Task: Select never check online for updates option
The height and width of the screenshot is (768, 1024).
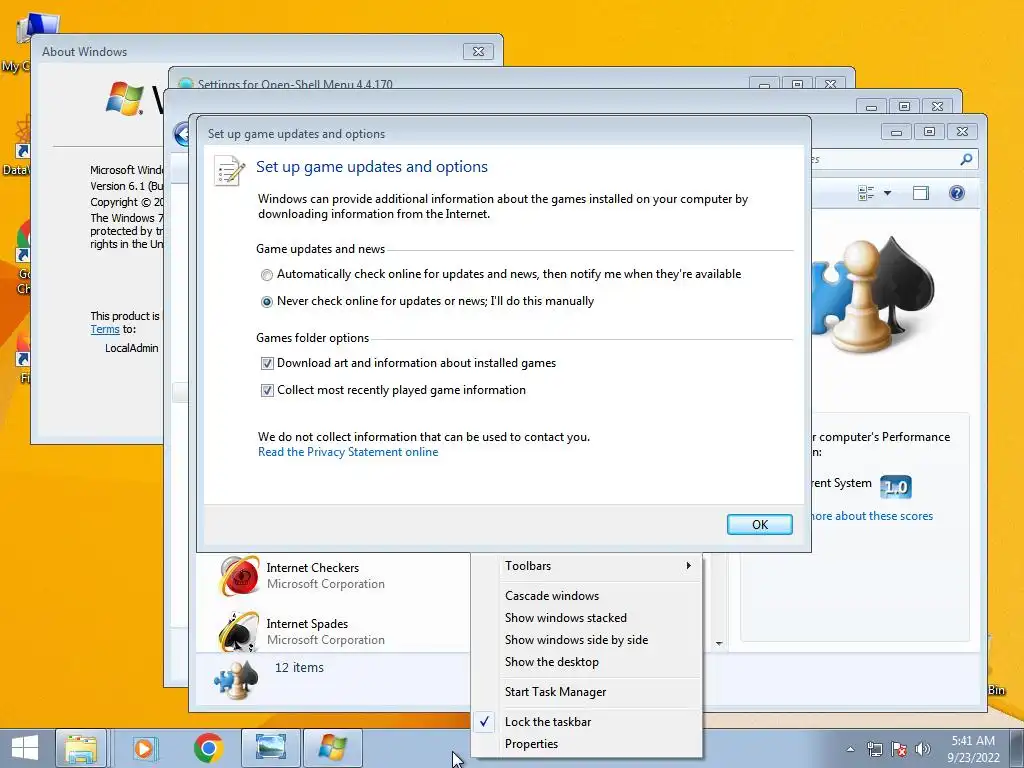Action: point(266,302)
